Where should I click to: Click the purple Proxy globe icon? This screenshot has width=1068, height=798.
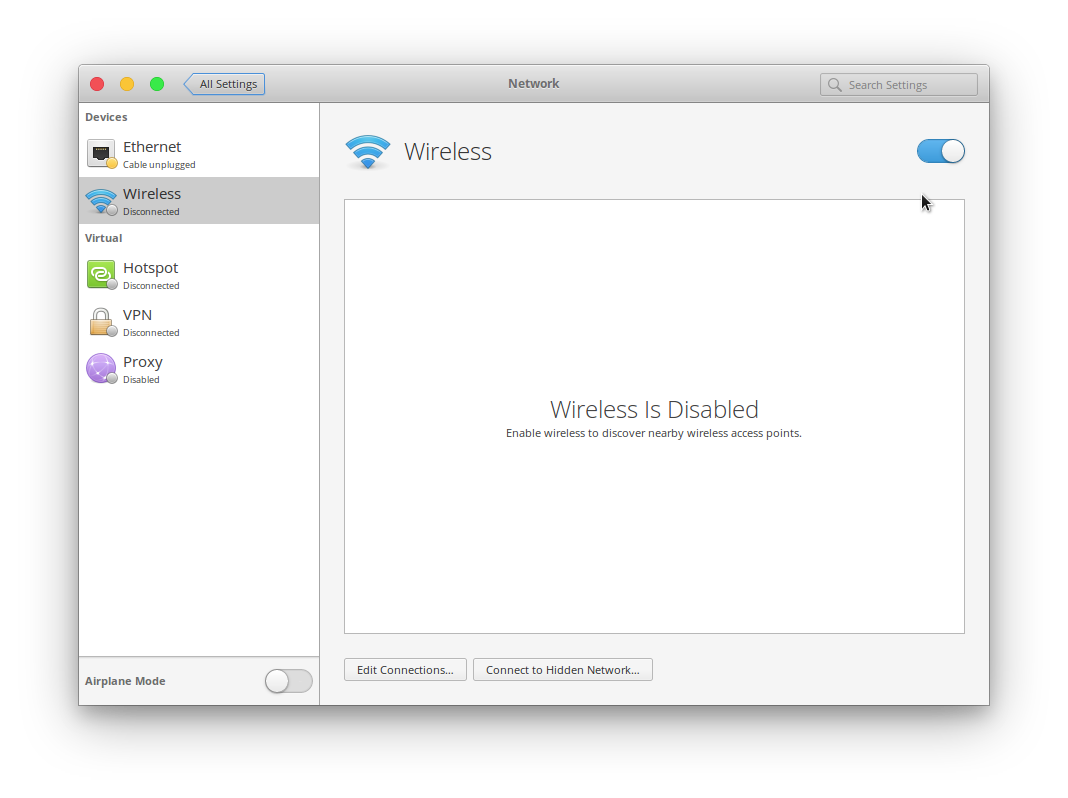pos(101,368)
